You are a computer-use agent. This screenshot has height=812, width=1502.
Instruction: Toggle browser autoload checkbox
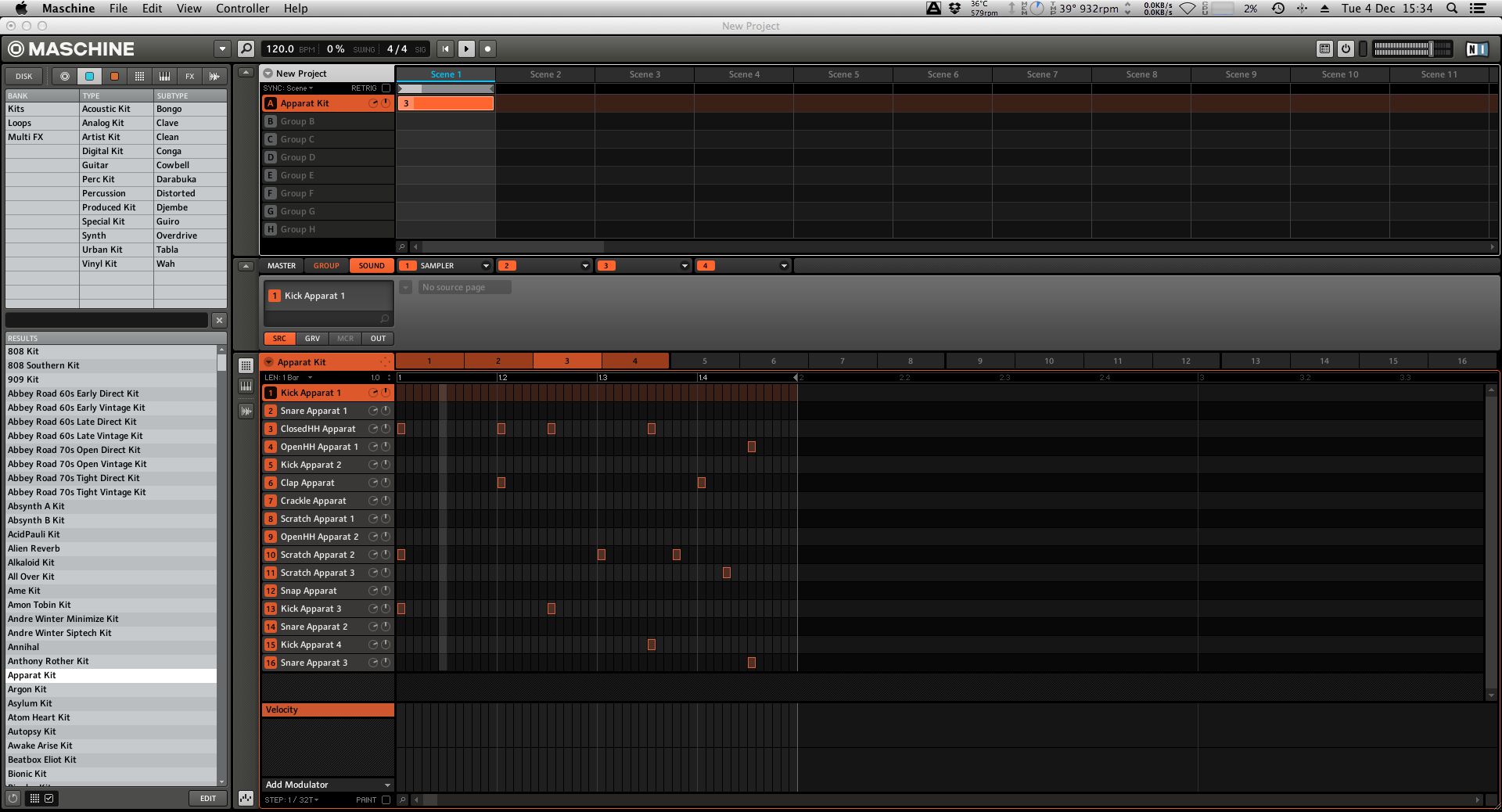49,798
